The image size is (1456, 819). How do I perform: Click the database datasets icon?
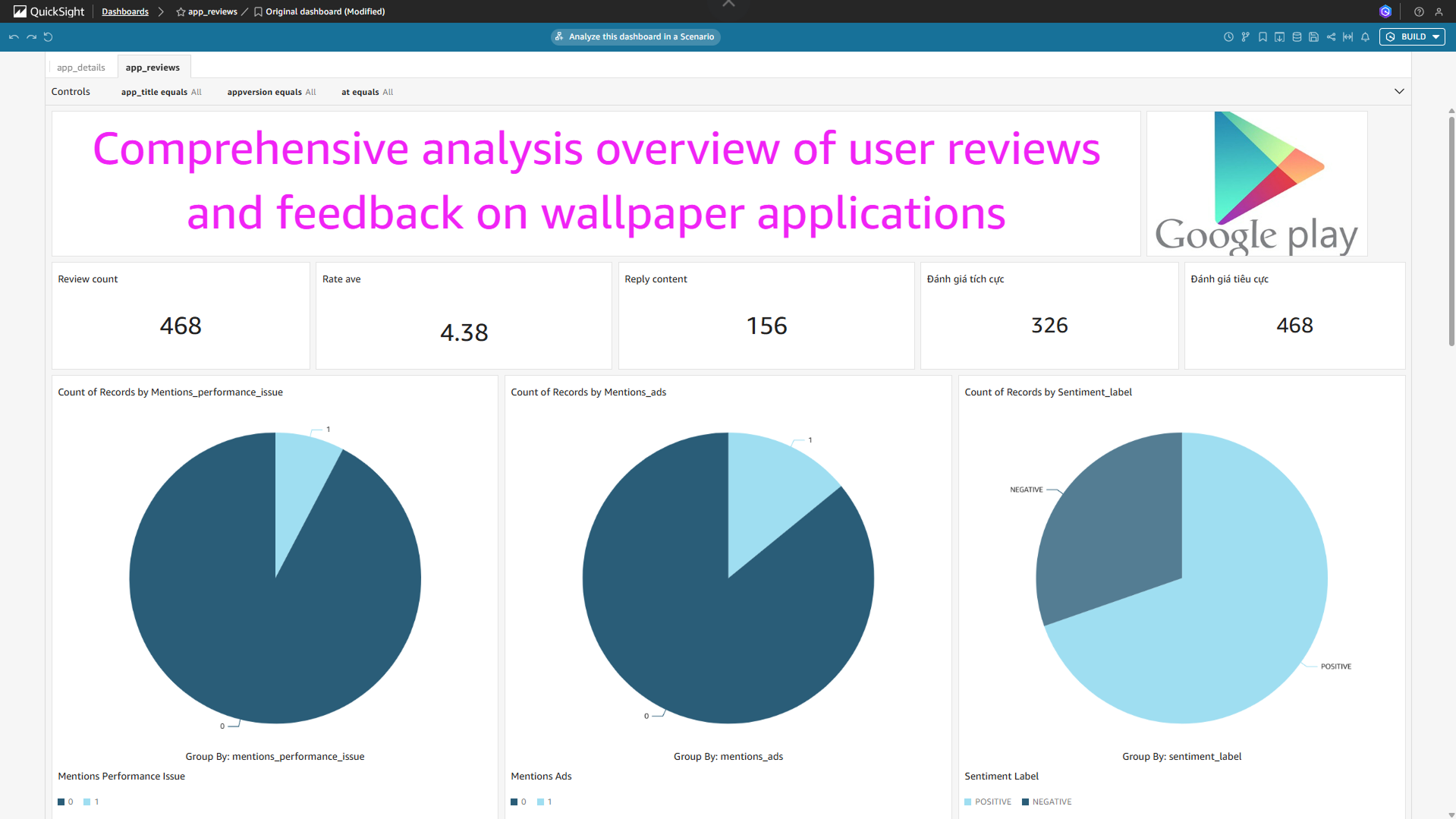(x=1297, y=37)
